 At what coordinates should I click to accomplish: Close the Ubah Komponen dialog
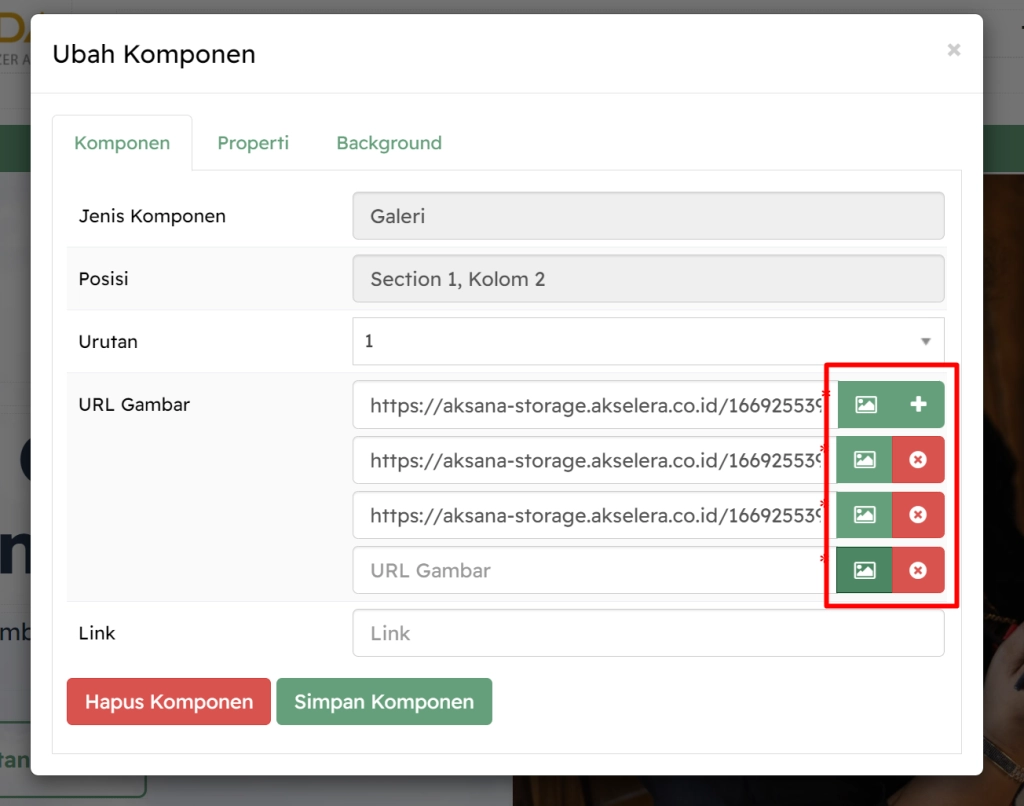click(953, 50)
